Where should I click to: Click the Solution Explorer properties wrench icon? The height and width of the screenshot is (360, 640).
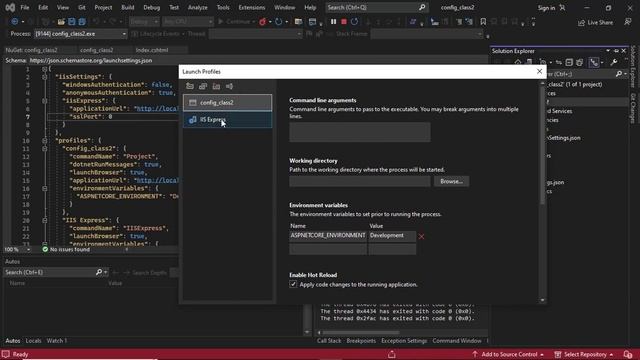pos(613,62)
